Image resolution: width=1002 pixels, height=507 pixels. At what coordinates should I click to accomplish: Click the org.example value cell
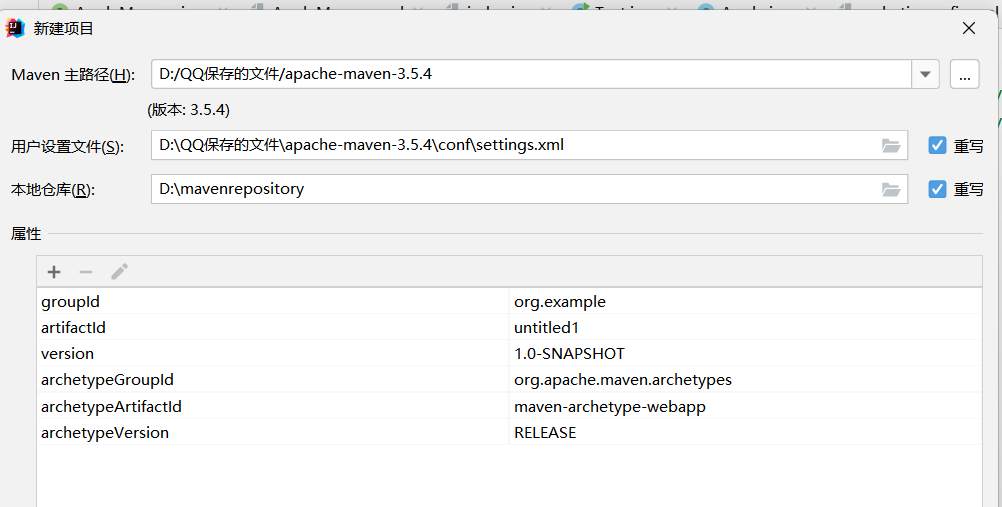click(746, 302)
